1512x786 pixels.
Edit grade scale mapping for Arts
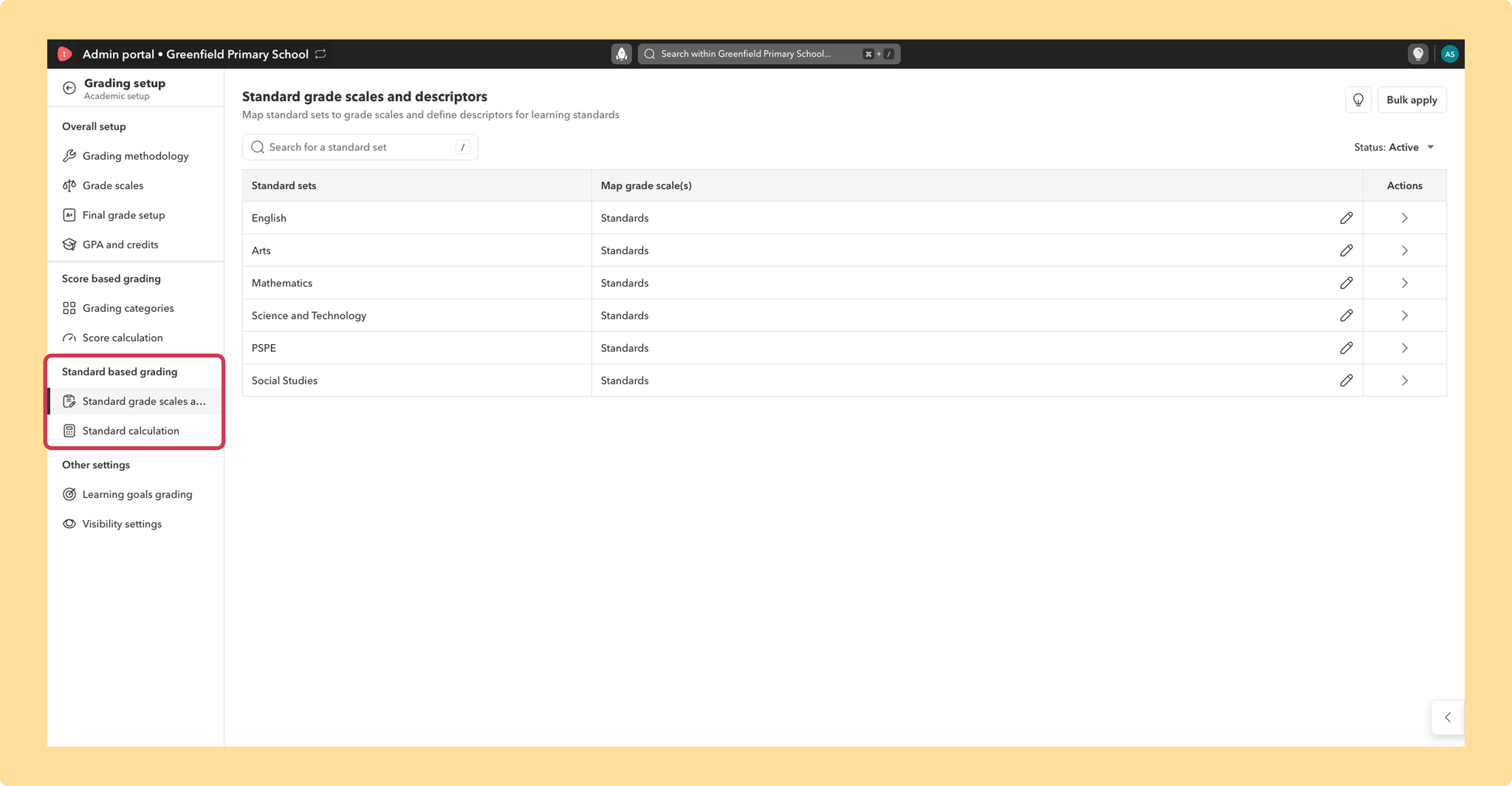pyautogui.click(x=1346, y=250)
